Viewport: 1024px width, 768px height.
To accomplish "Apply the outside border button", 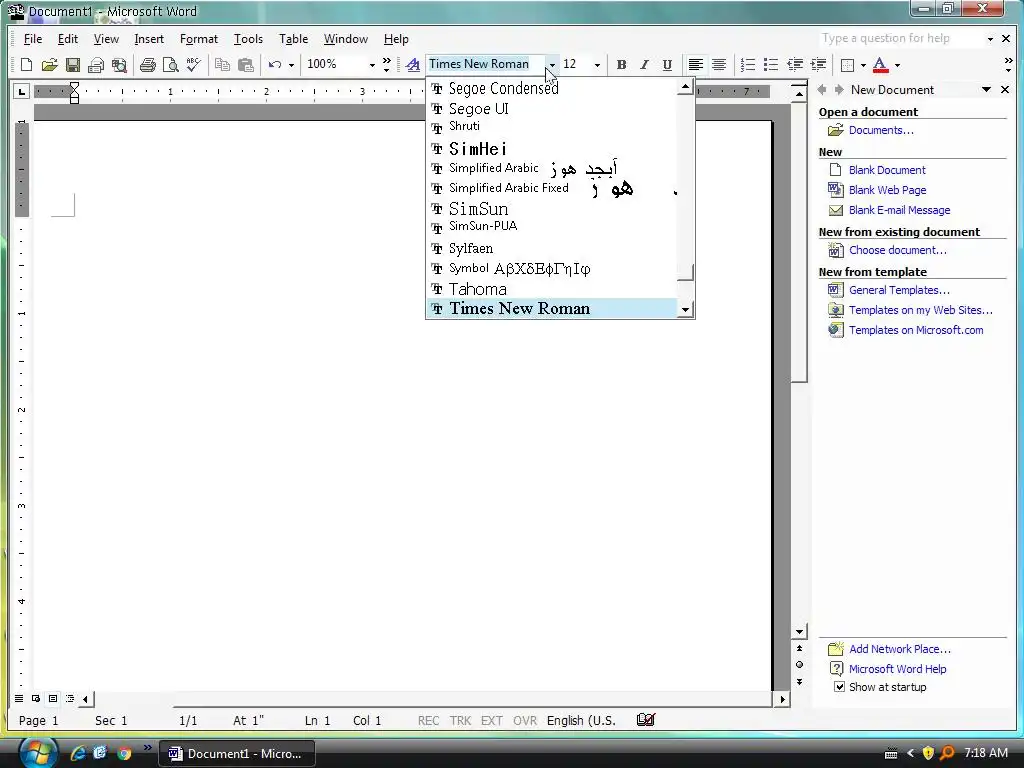I will pyautogui.click(x=847, y=65).
